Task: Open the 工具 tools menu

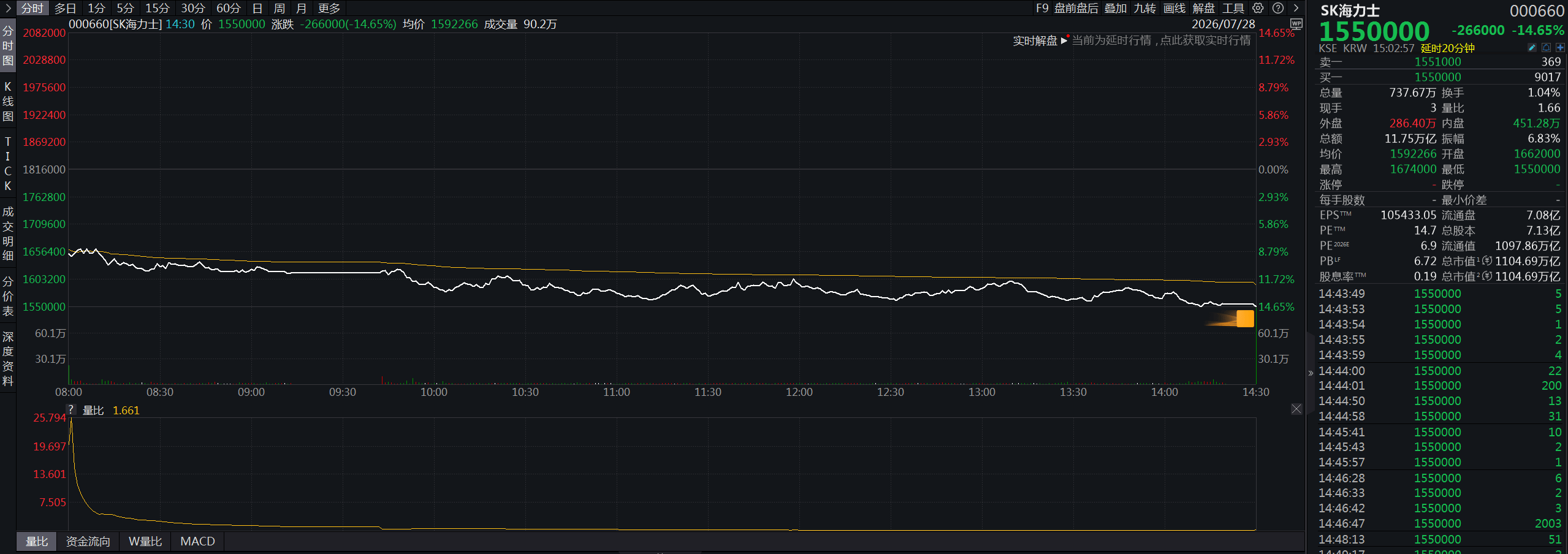Action: [x=1233, y=8]
